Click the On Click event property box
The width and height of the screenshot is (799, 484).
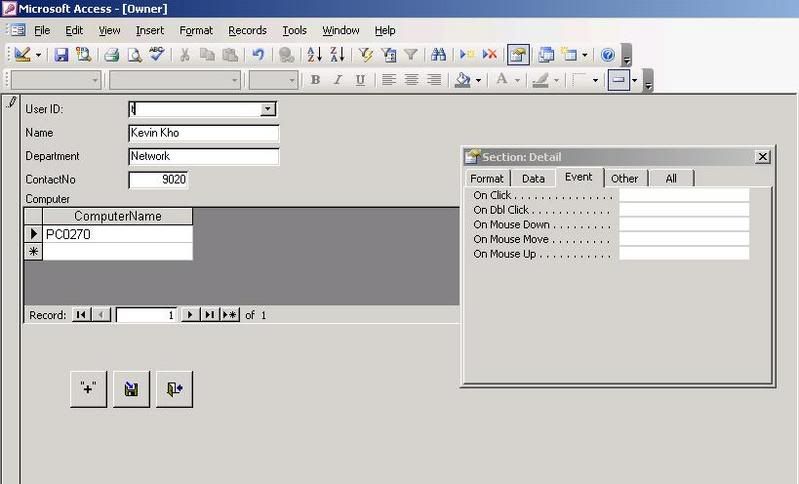pyautogui.click(x=684, y=195)
